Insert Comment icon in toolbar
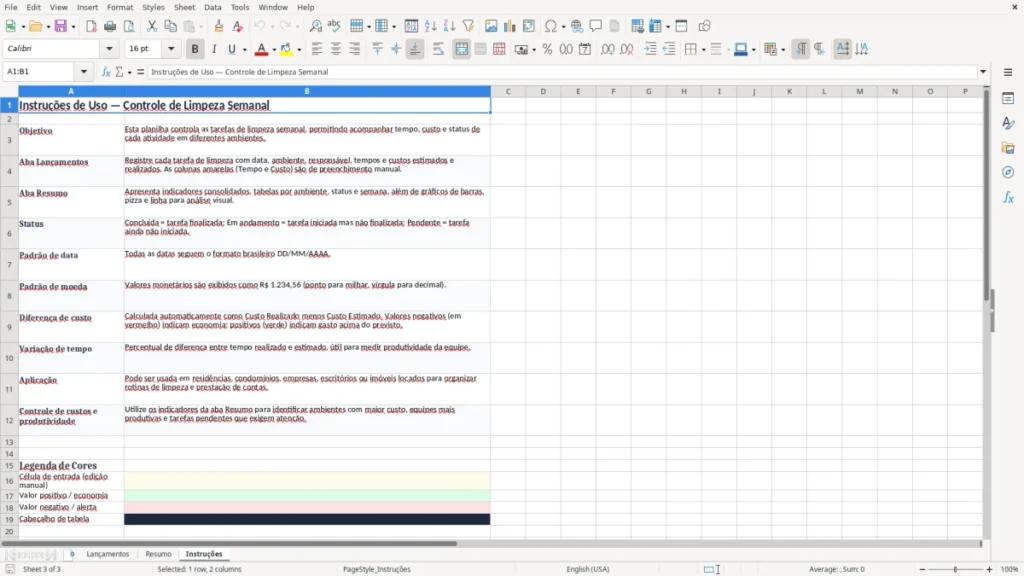This screenshot has width=1024, height=576. (x=596, y=26)
